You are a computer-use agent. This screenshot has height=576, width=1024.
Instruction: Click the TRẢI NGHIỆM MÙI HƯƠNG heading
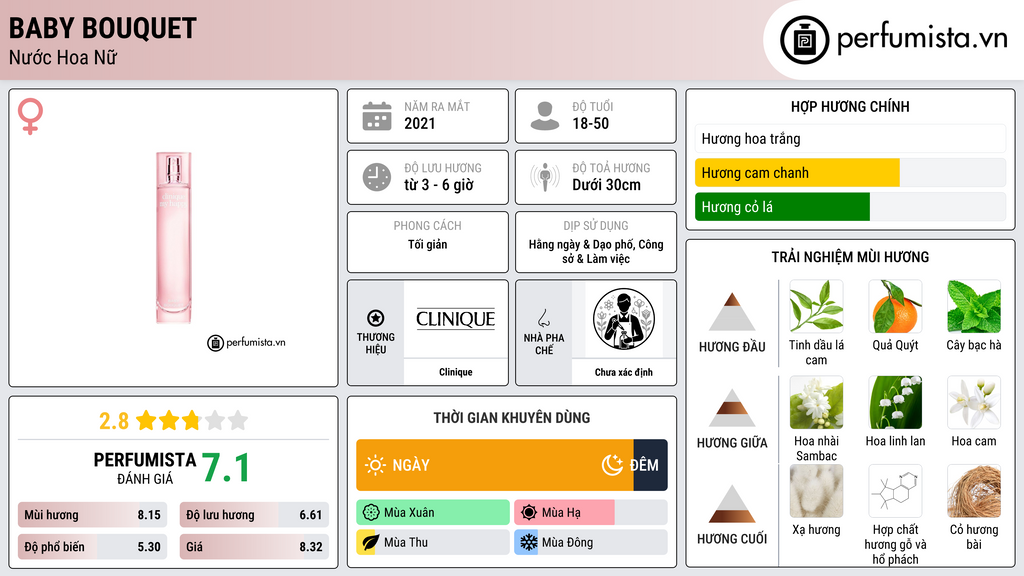click(x=850, y=257)
